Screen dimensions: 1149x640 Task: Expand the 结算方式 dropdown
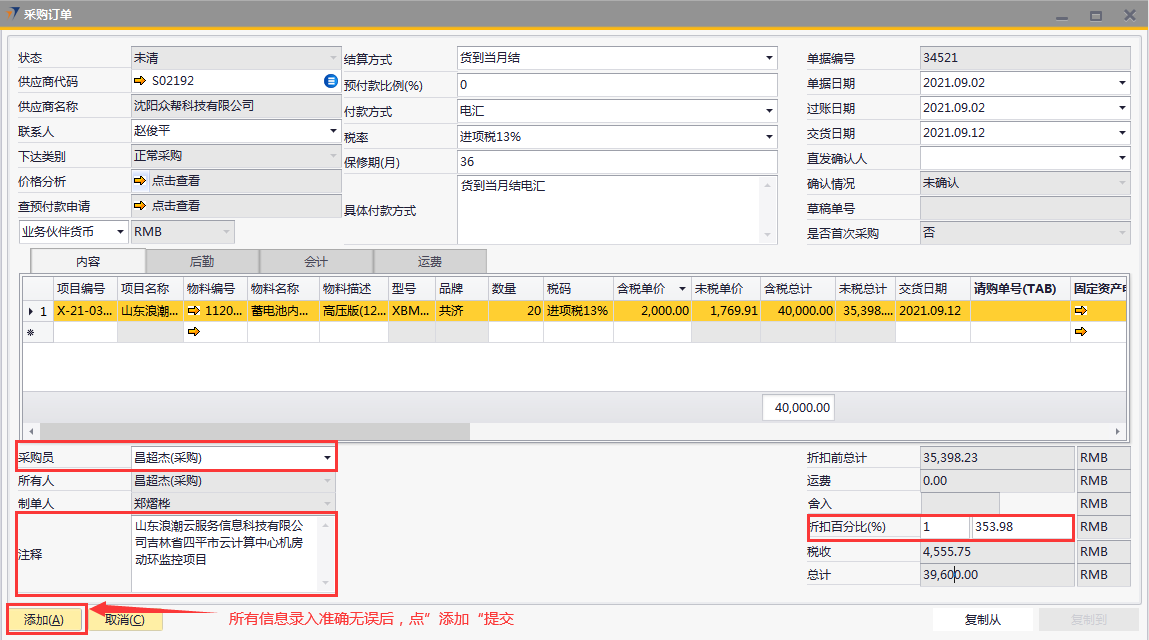click(769, 58)
